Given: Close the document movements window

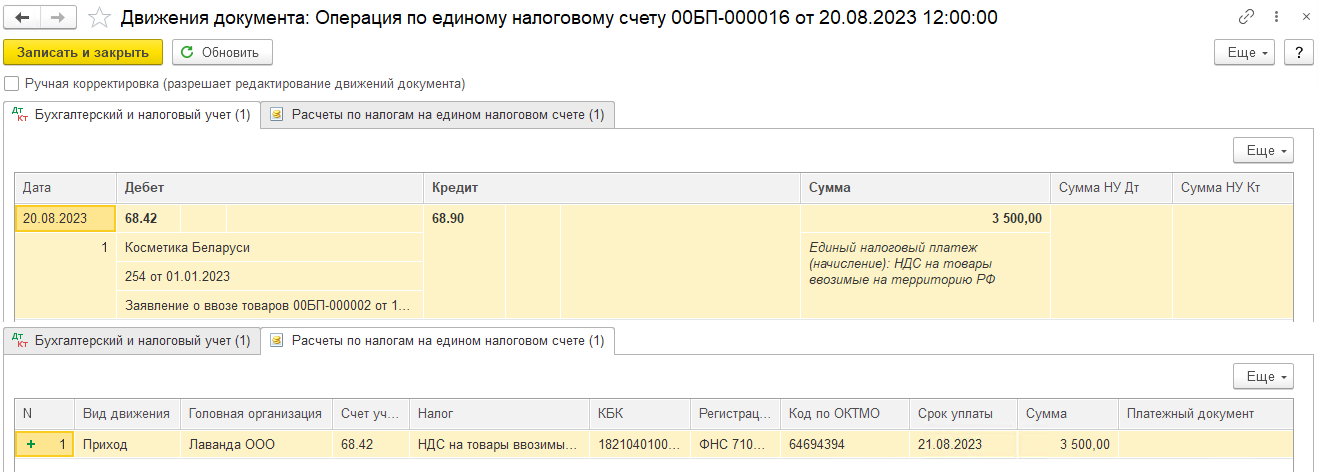Looking at the screenshot, I should (x=1302, y=17).
